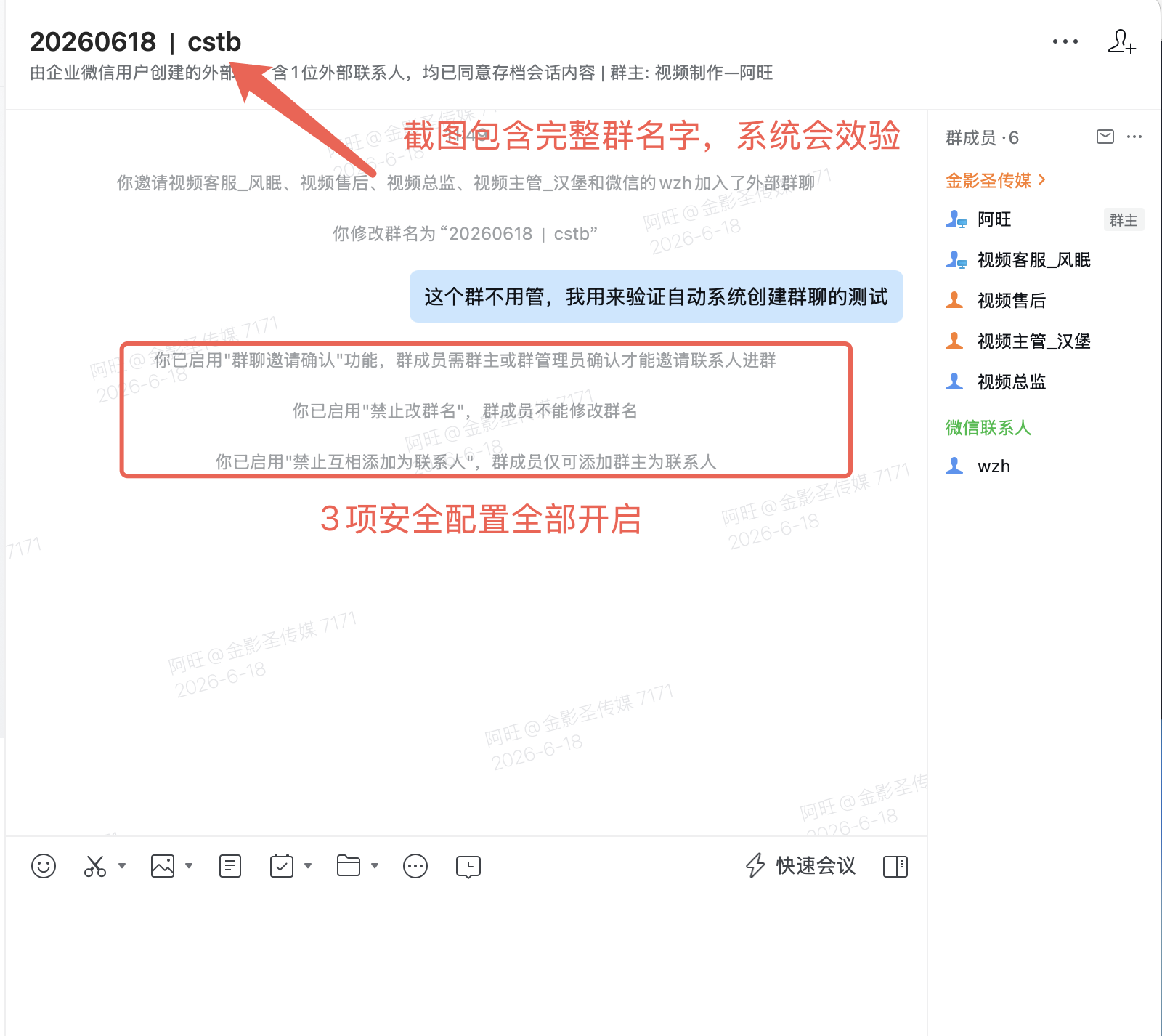Click the group title 20260618 | cstb
1162x1036 pixels.
tap(135, 42)
